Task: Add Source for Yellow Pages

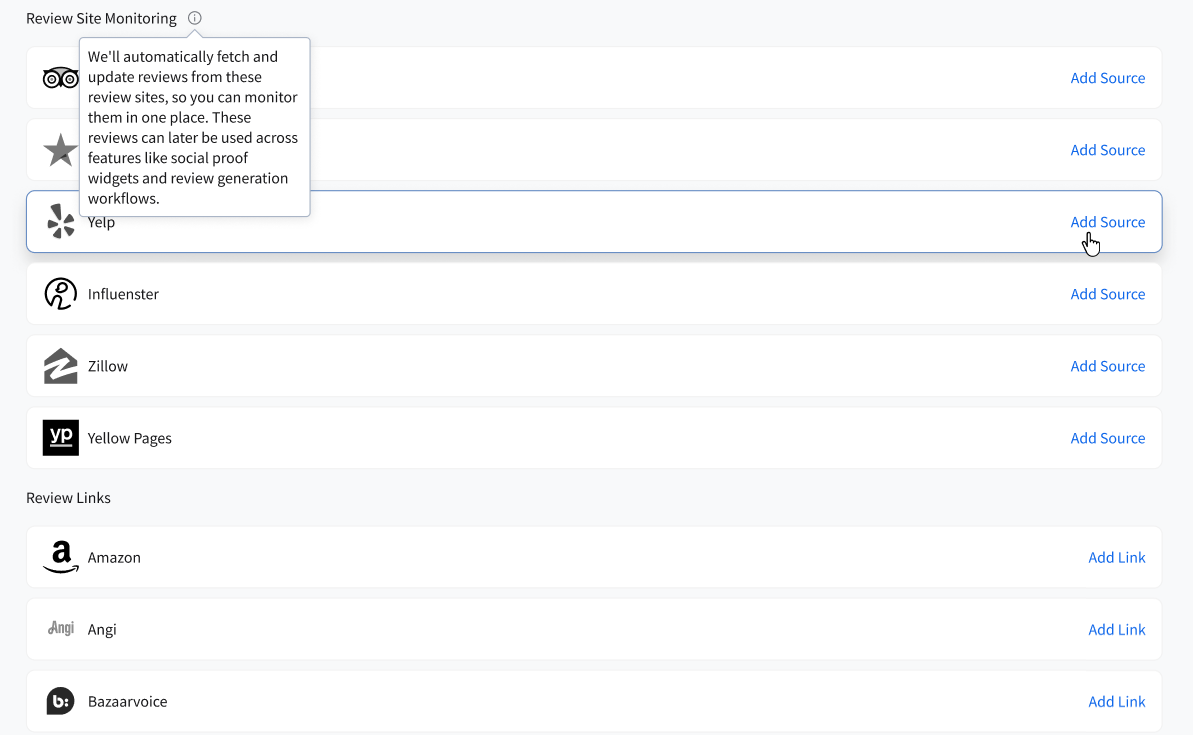Action: pyautogui.click(x=1107, y=438)
